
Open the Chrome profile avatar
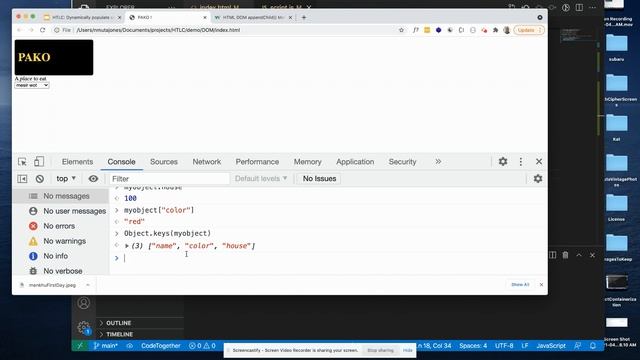[x=507, y=30]
